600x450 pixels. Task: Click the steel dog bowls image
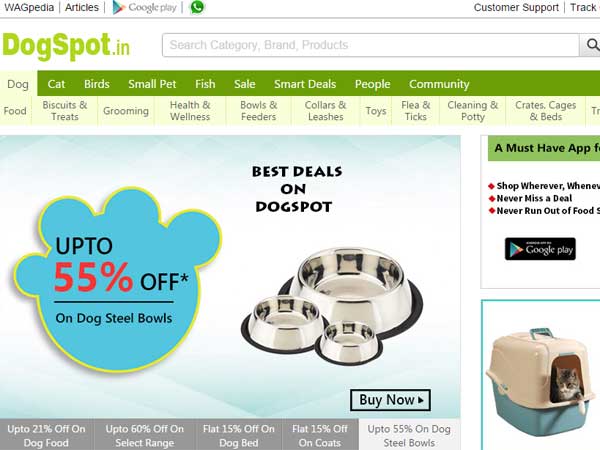point(332,305)
